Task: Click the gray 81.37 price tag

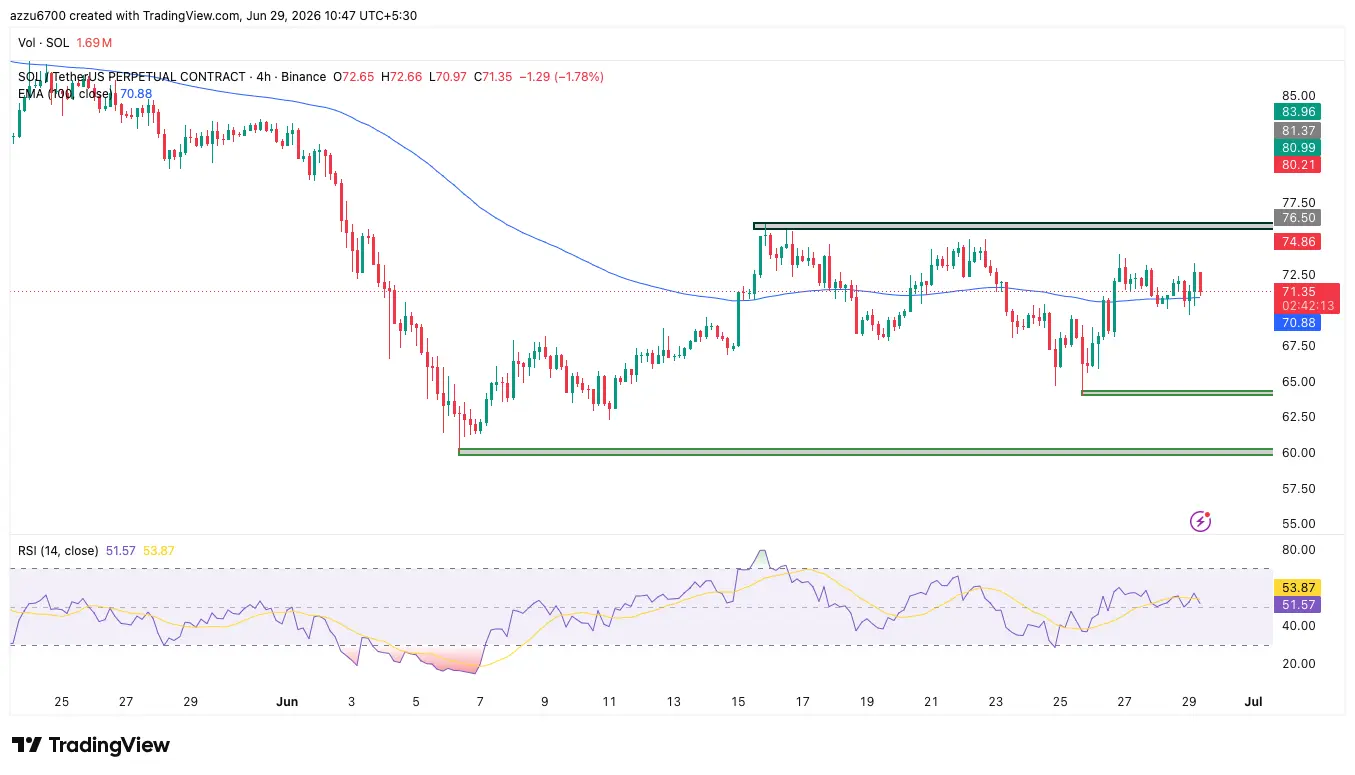Action: coord(1296,130)
